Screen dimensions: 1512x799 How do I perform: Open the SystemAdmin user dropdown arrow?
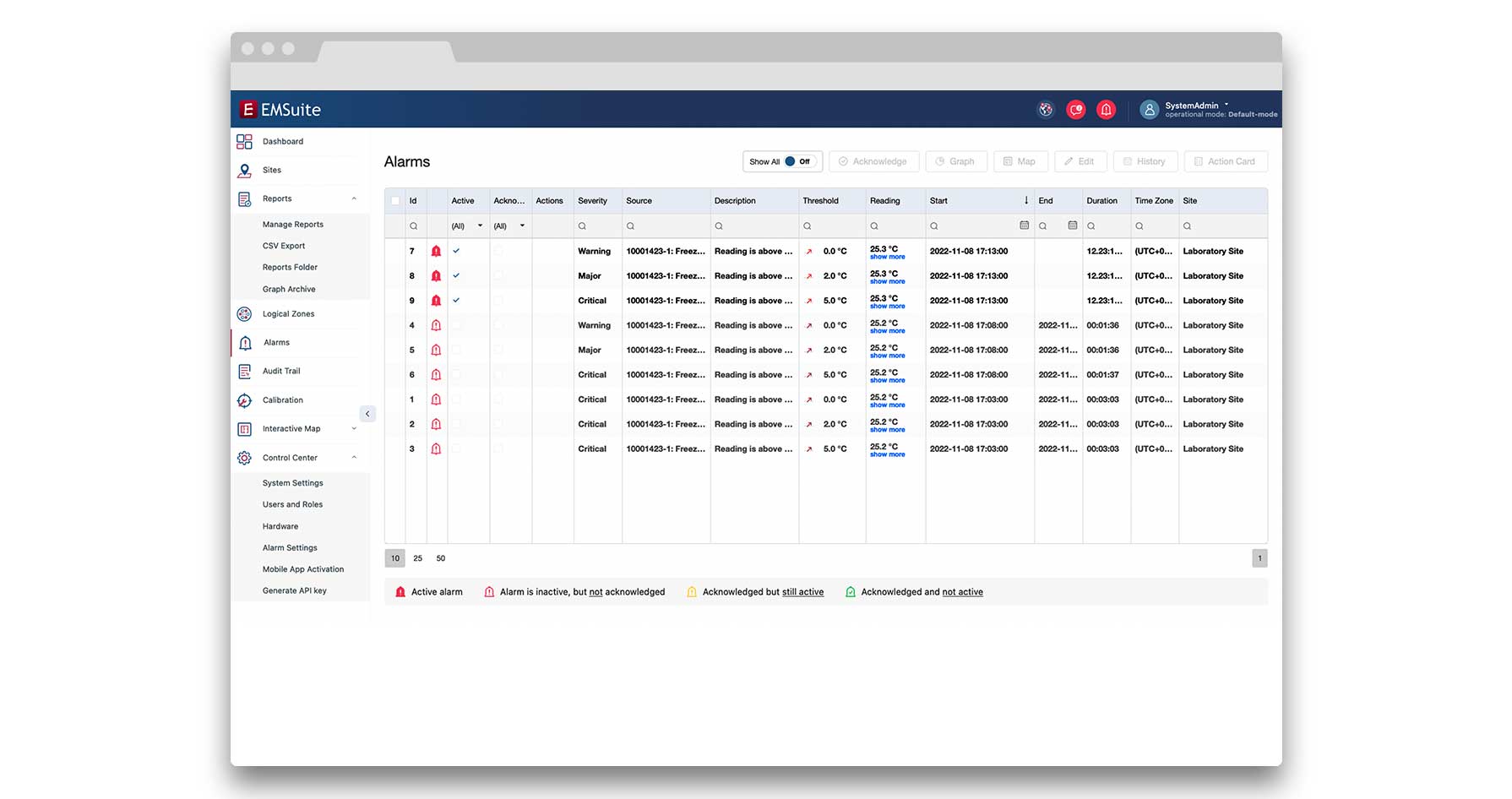[x=1226, y=106]
